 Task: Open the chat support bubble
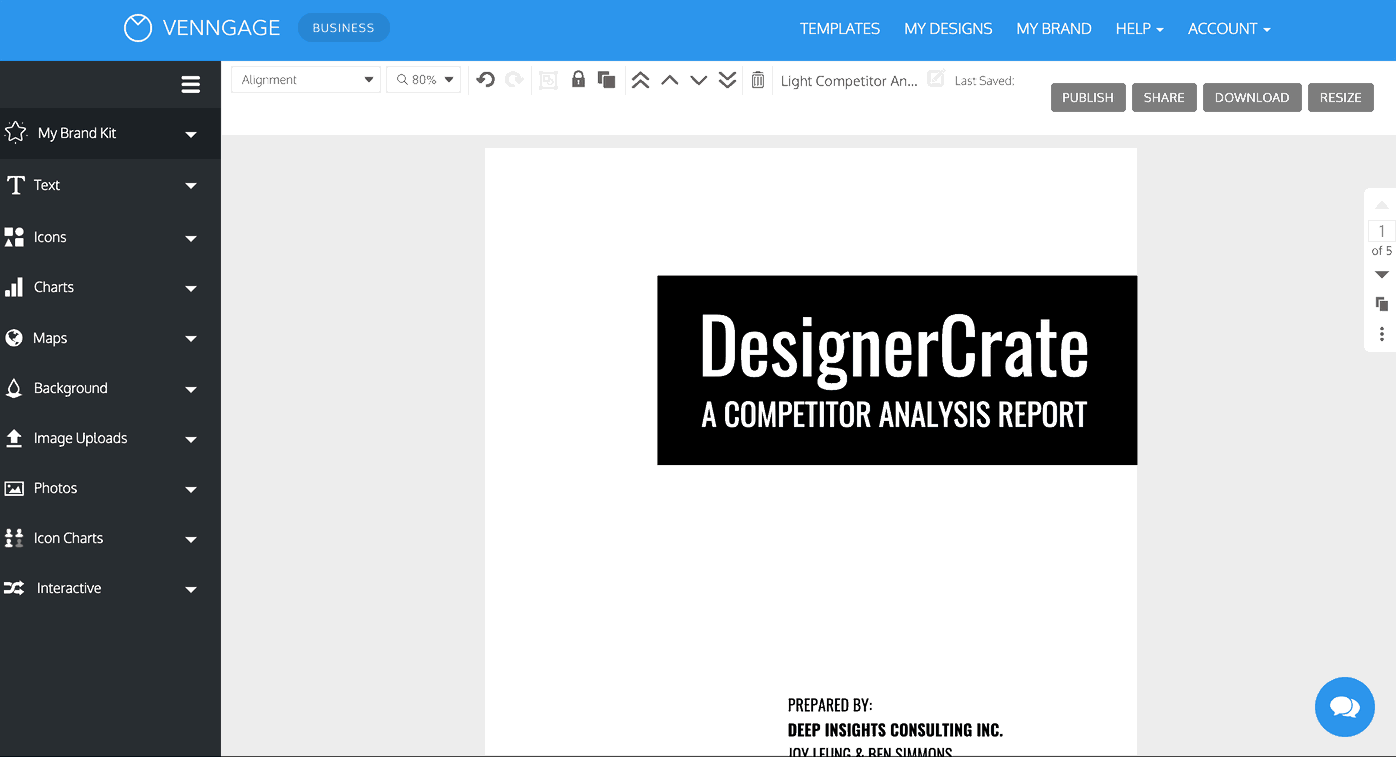coord(1345,707)
